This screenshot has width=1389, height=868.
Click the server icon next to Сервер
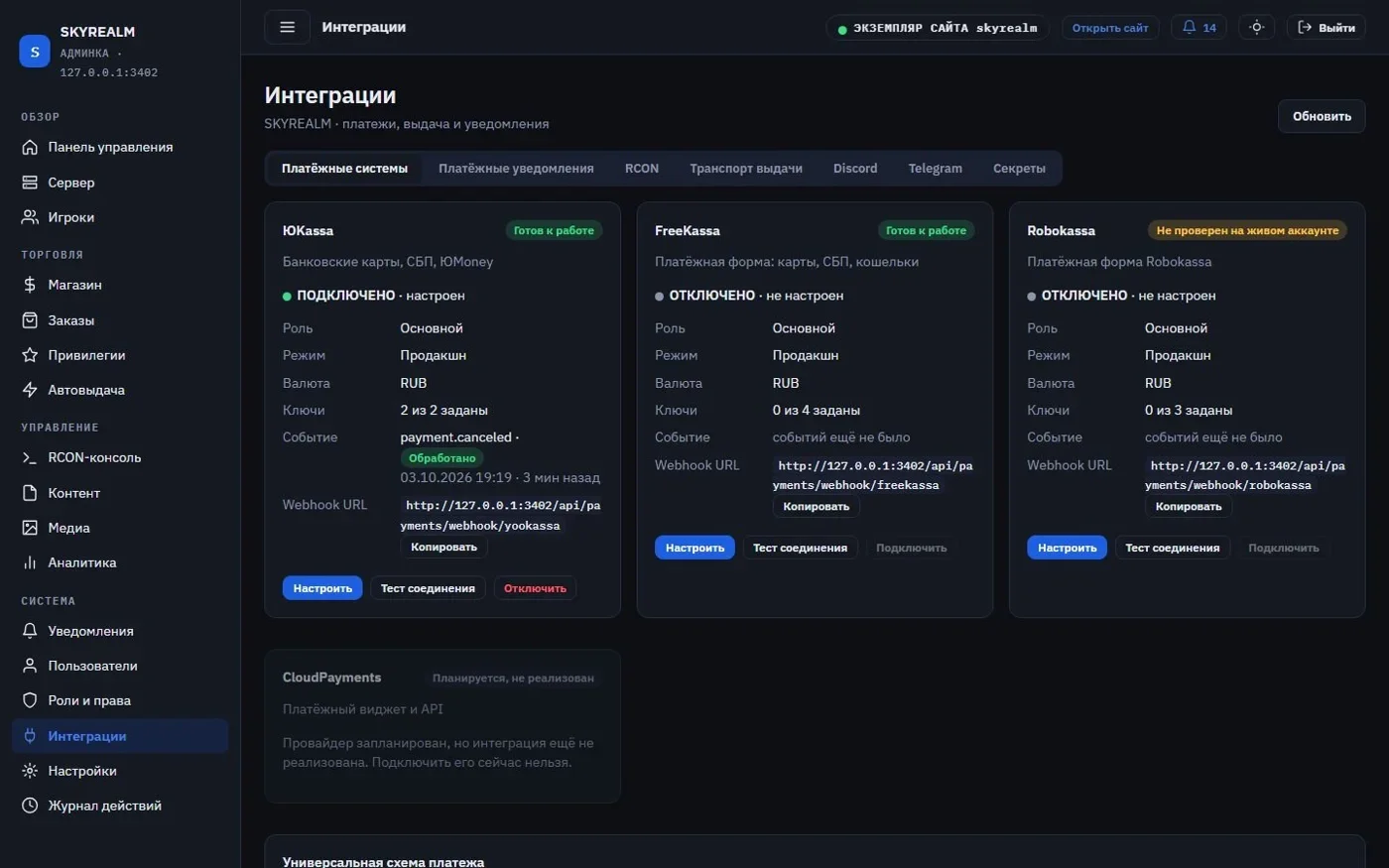30,183
